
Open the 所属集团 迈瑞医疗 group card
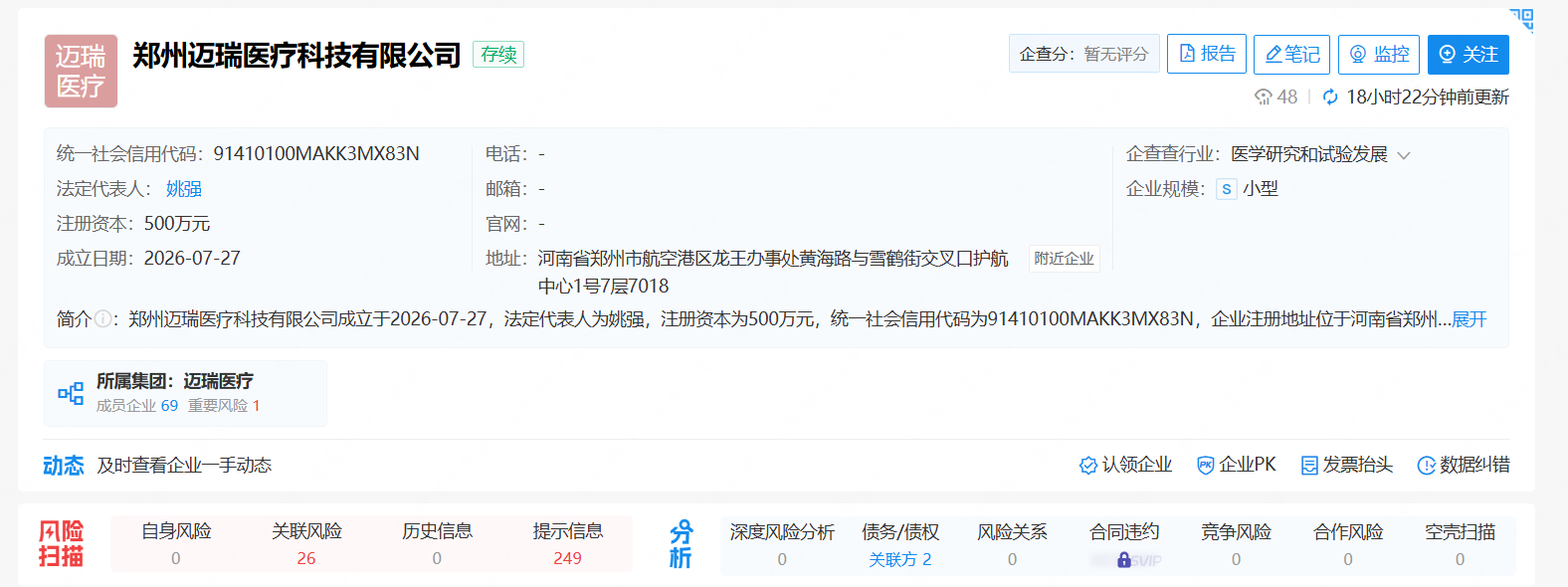point(185,393)
